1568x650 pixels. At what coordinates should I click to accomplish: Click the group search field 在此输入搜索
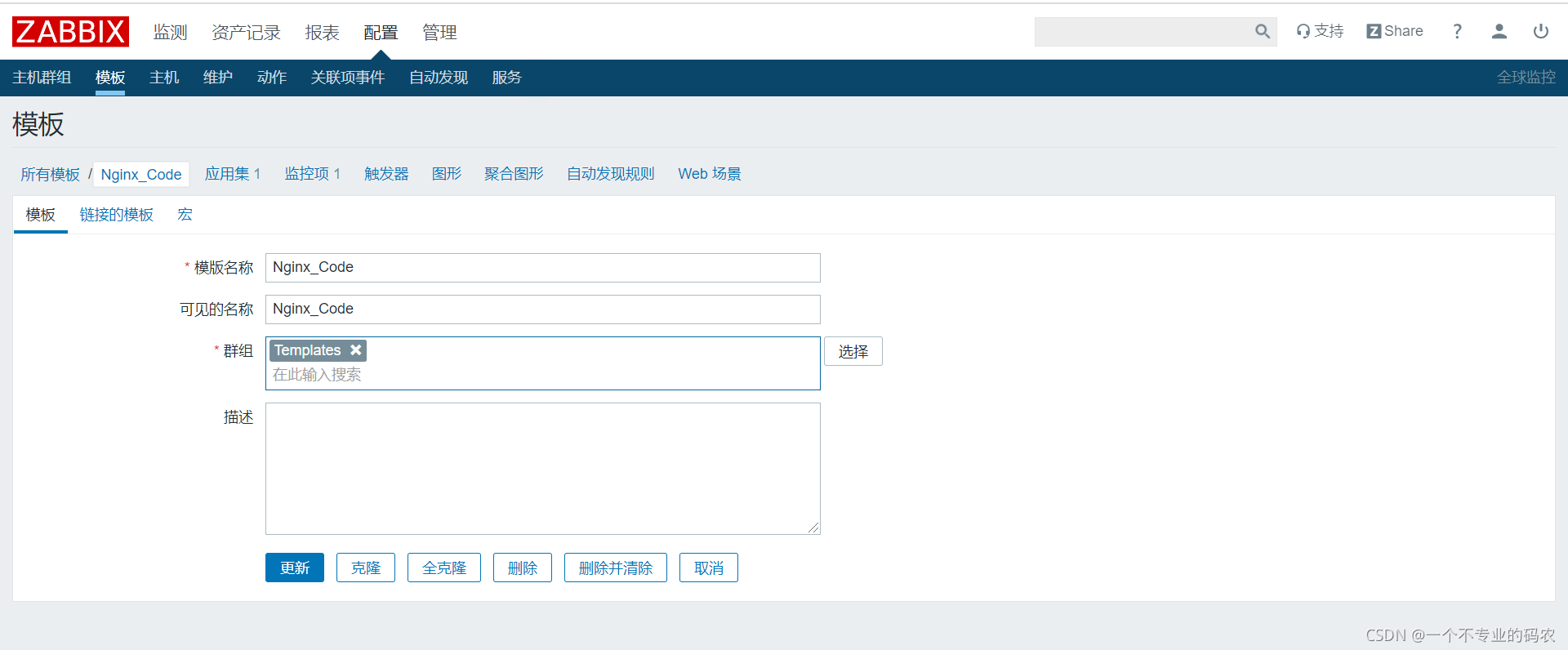(543, 375)
